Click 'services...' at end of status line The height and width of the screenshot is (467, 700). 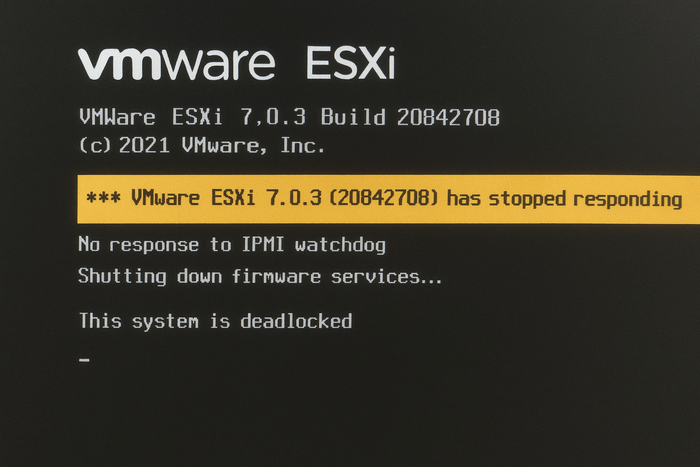point(386,277)
